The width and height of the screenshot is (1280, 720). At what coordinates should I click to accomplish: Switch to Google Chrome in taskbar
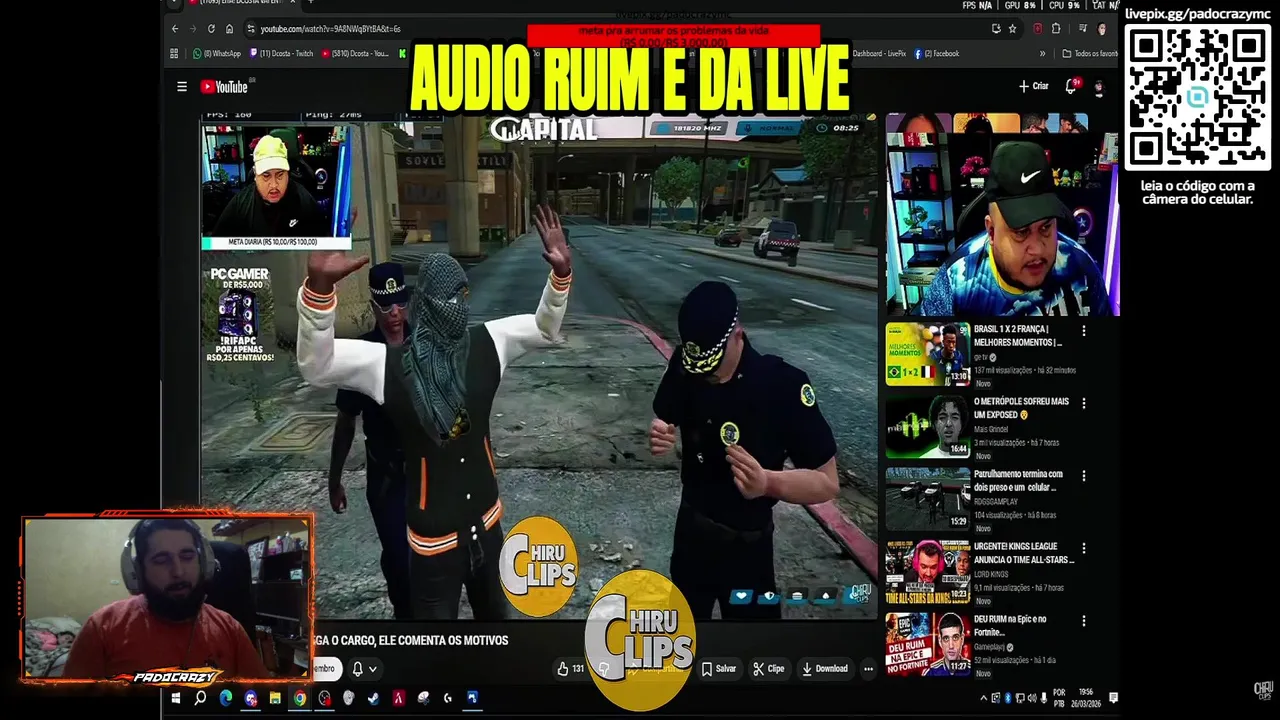pyautogui.click(x=299, y=698)
